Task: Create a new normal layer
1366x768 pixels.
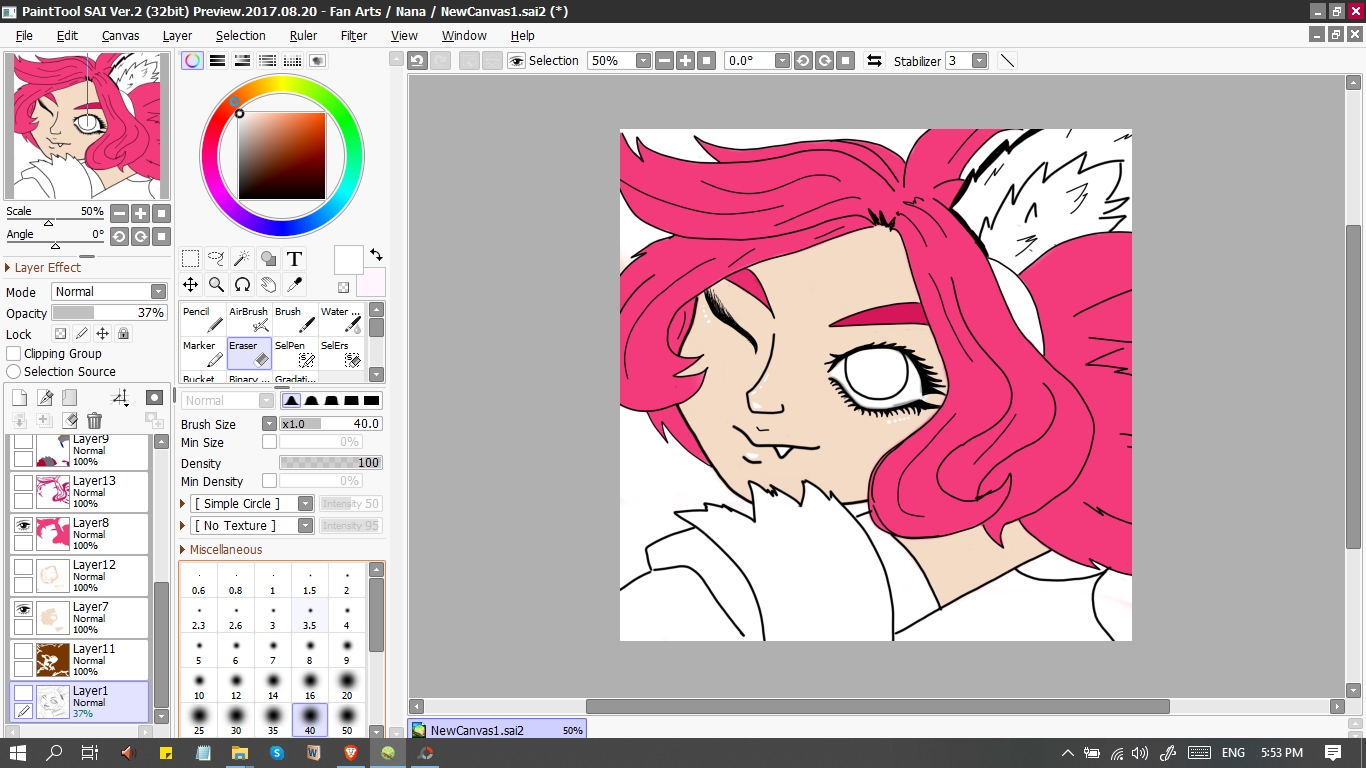Action: coord(20,398)
